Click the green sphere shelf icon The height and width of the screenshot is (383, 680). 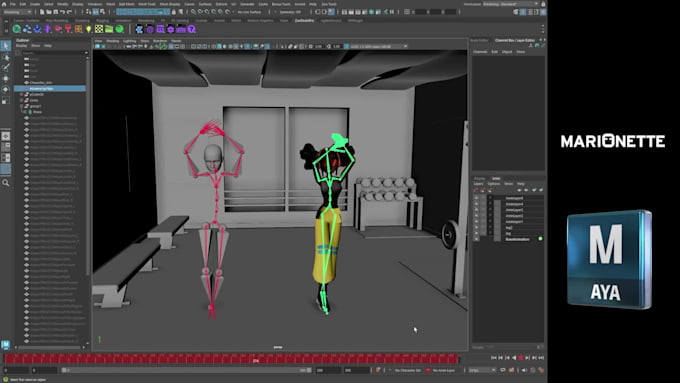tap(120, 29)
